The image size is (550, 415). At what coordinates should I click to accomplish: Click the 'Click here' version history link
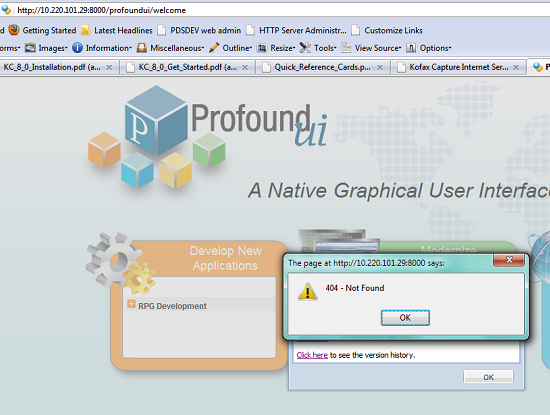pyautogui.click(x=312, y=355)
